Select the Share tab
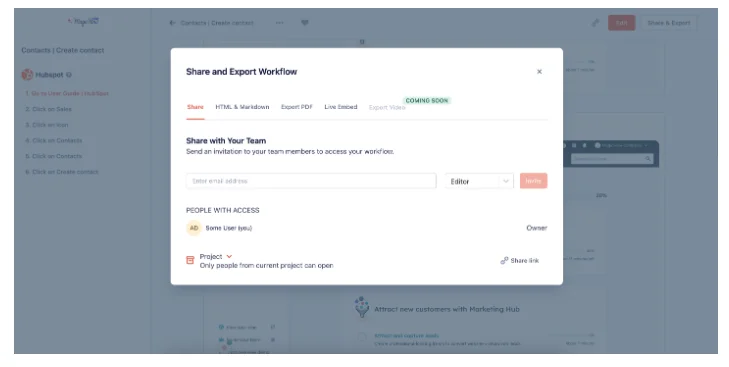The image size is (729, 367). pyautogui.click(x=195, y=107)
